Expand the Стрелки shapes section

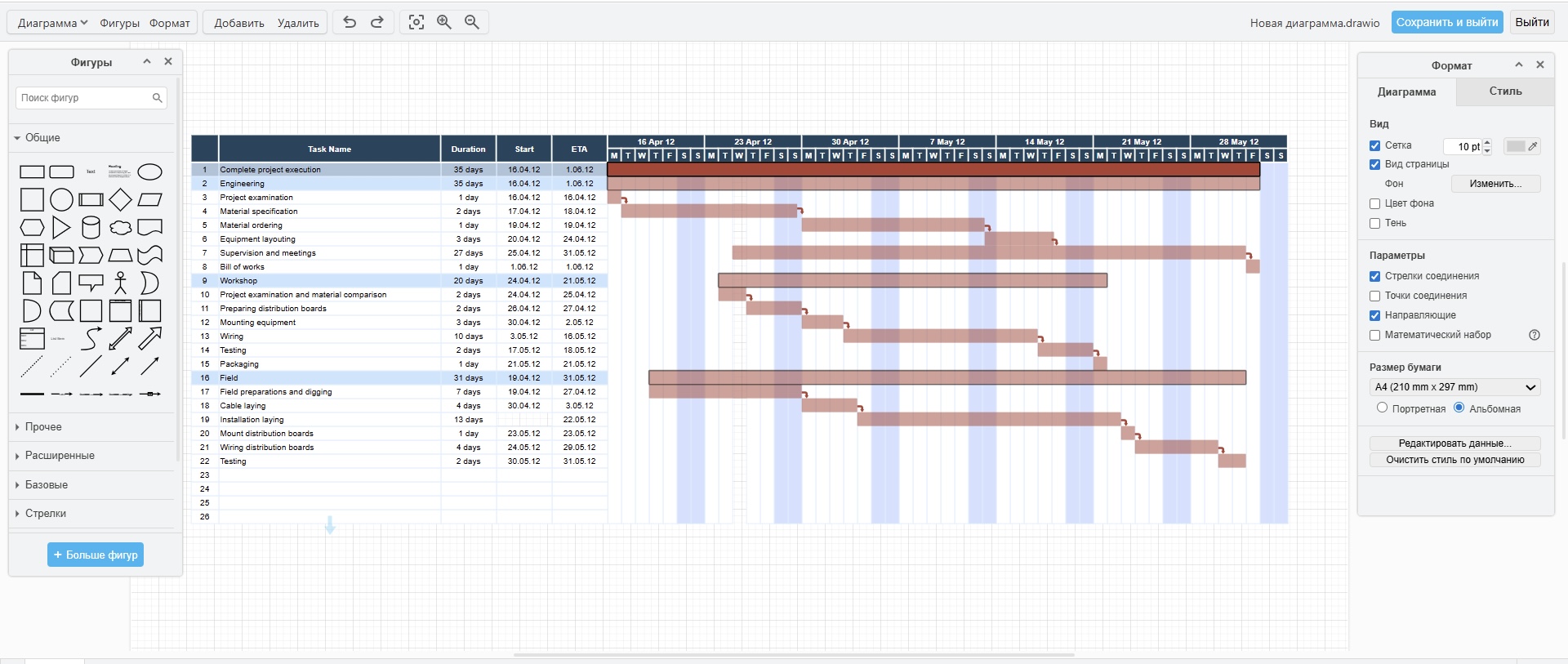tap(45, 514)
